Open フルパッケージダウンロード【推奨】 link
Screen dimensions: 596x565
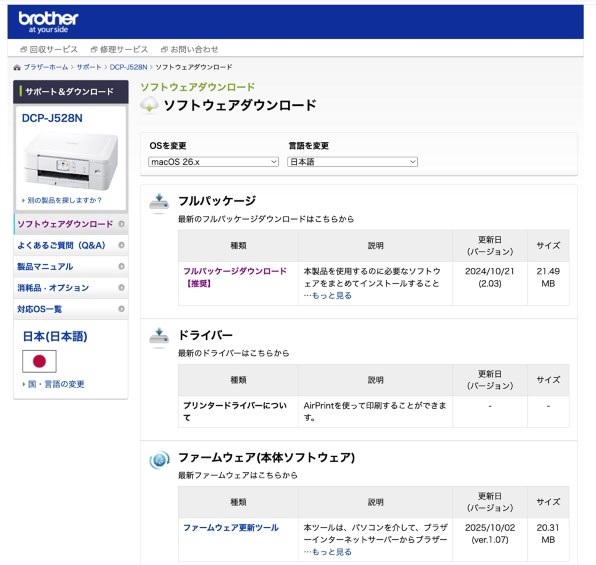coord(235,277)
